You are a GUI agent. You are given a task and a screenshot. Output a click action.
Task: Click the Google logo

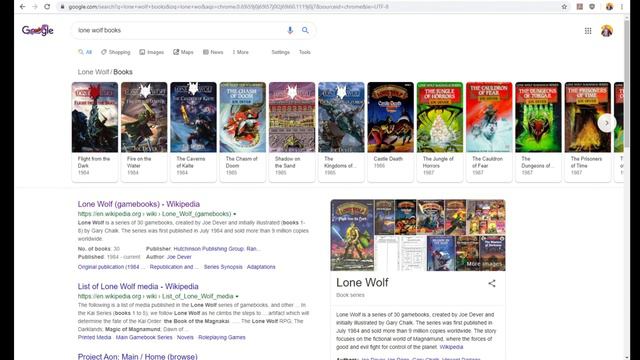pyautogui.click(x=38, y=30)
